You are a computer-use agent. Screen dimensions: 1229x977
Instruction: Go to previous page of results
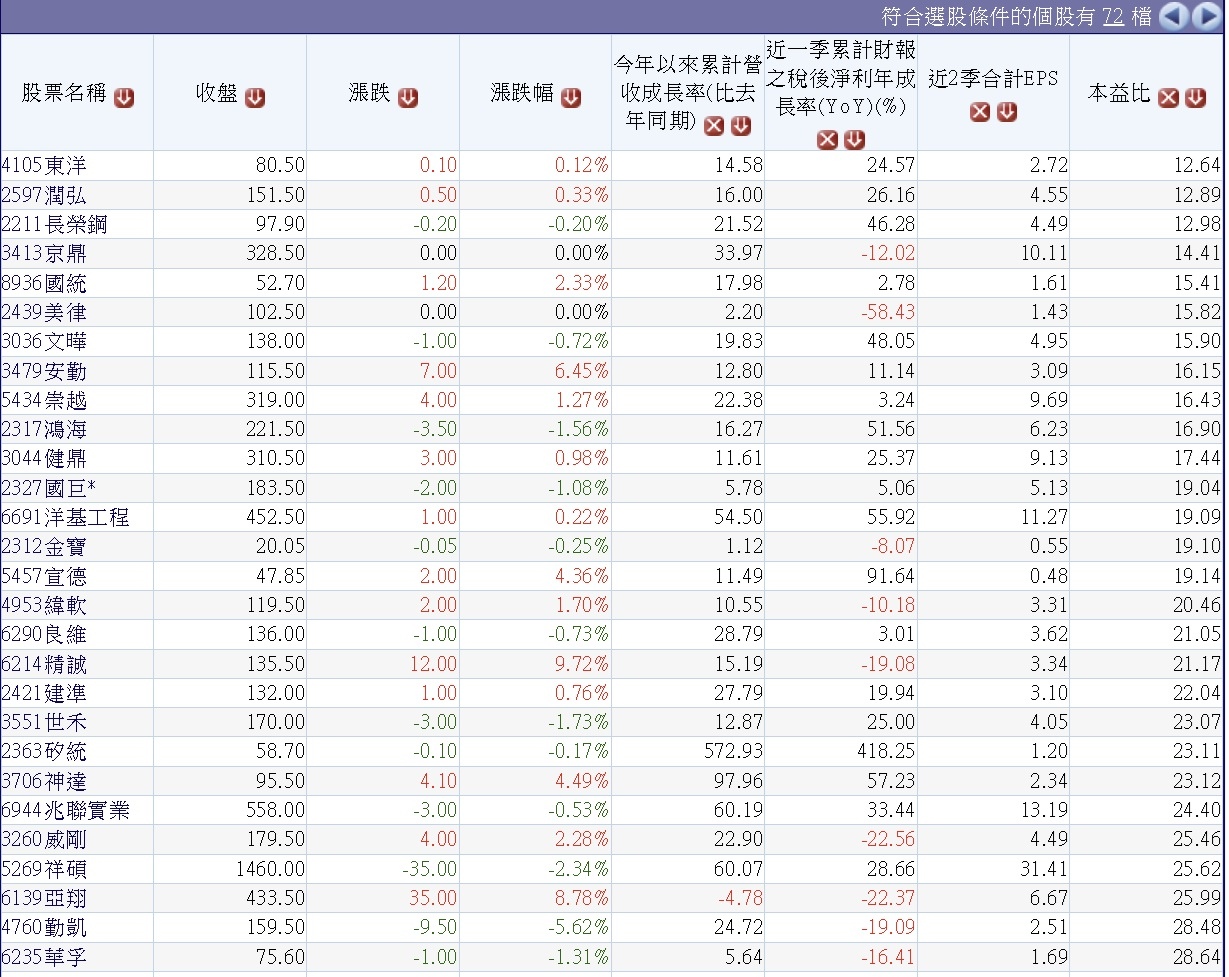pyautogui.click(x=1174, y=17)
